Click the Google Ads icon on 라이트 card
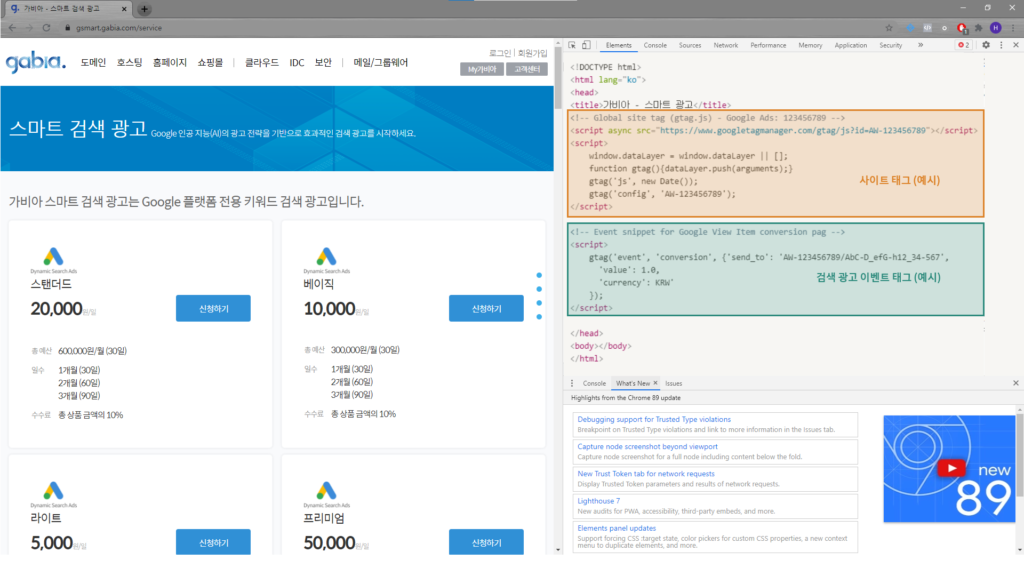Screen dimensions: 1024x576 [x=54, y=490]
